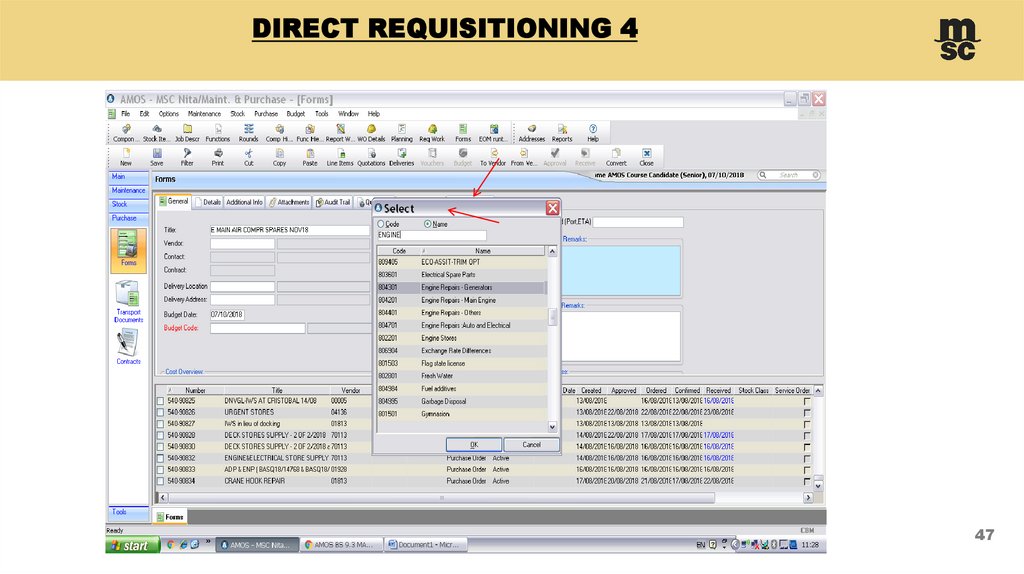Viewport: 1024px width, 574px height.
Task: Collapse the Purchase sidebar section
Action: 128,218
